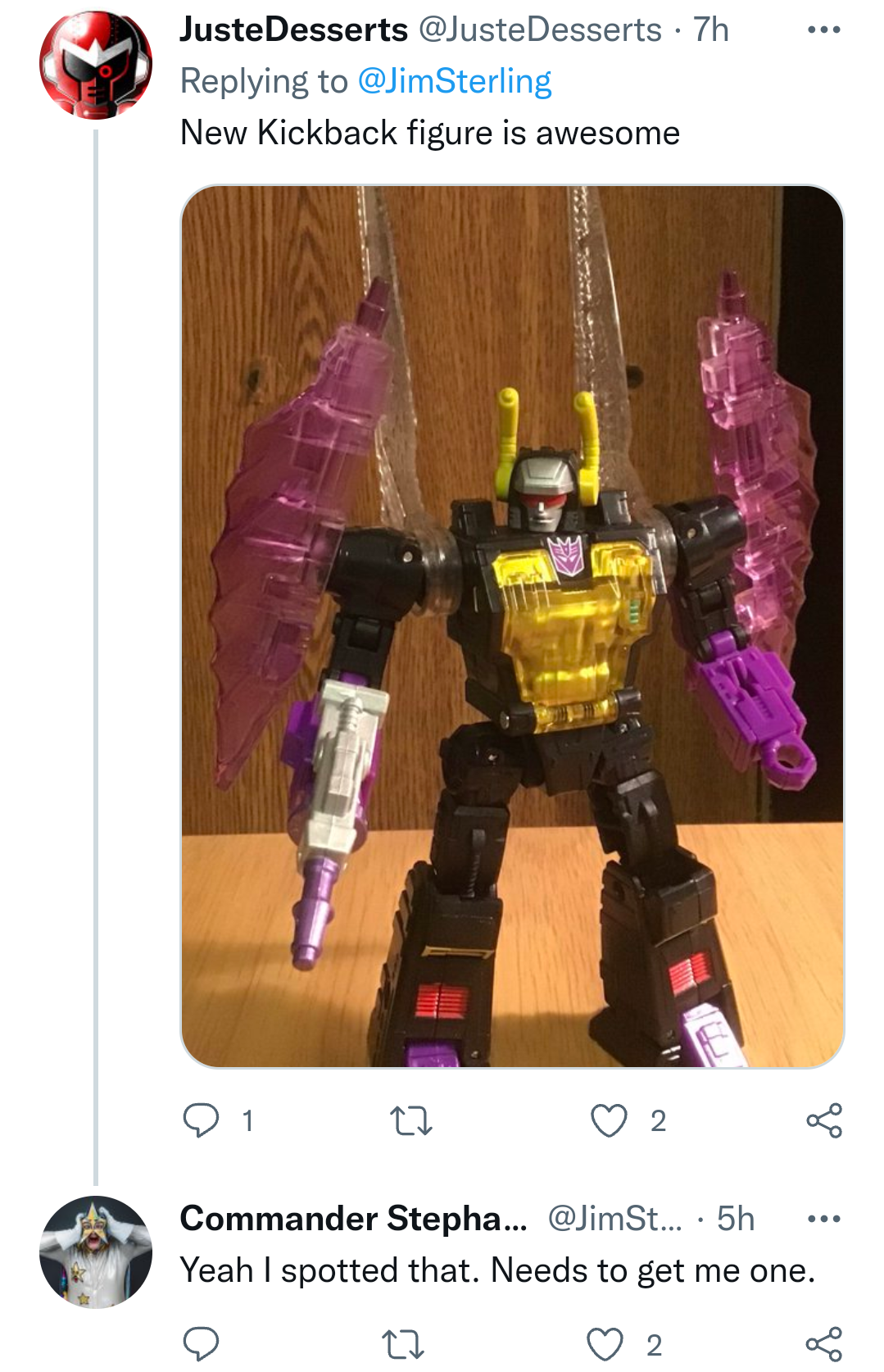Open JusteDesserts display name link
This screenshot has height=1372, width=884.
293,30
